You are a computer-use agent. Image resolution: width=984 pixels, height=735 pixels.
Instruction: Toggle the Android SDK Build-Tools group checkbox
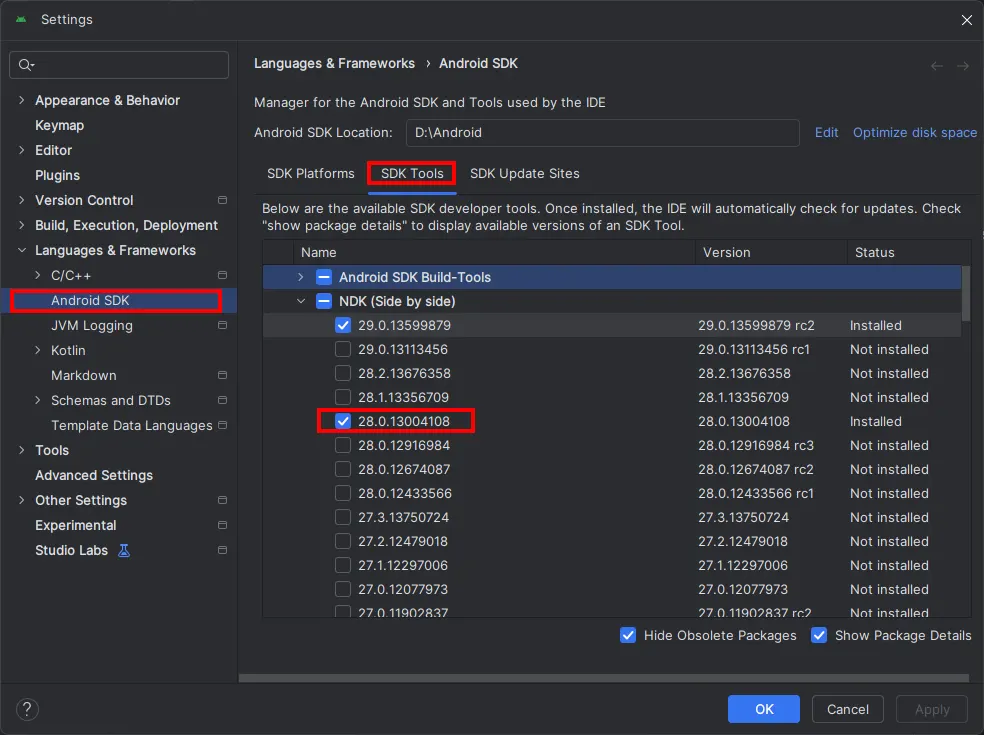324,277
